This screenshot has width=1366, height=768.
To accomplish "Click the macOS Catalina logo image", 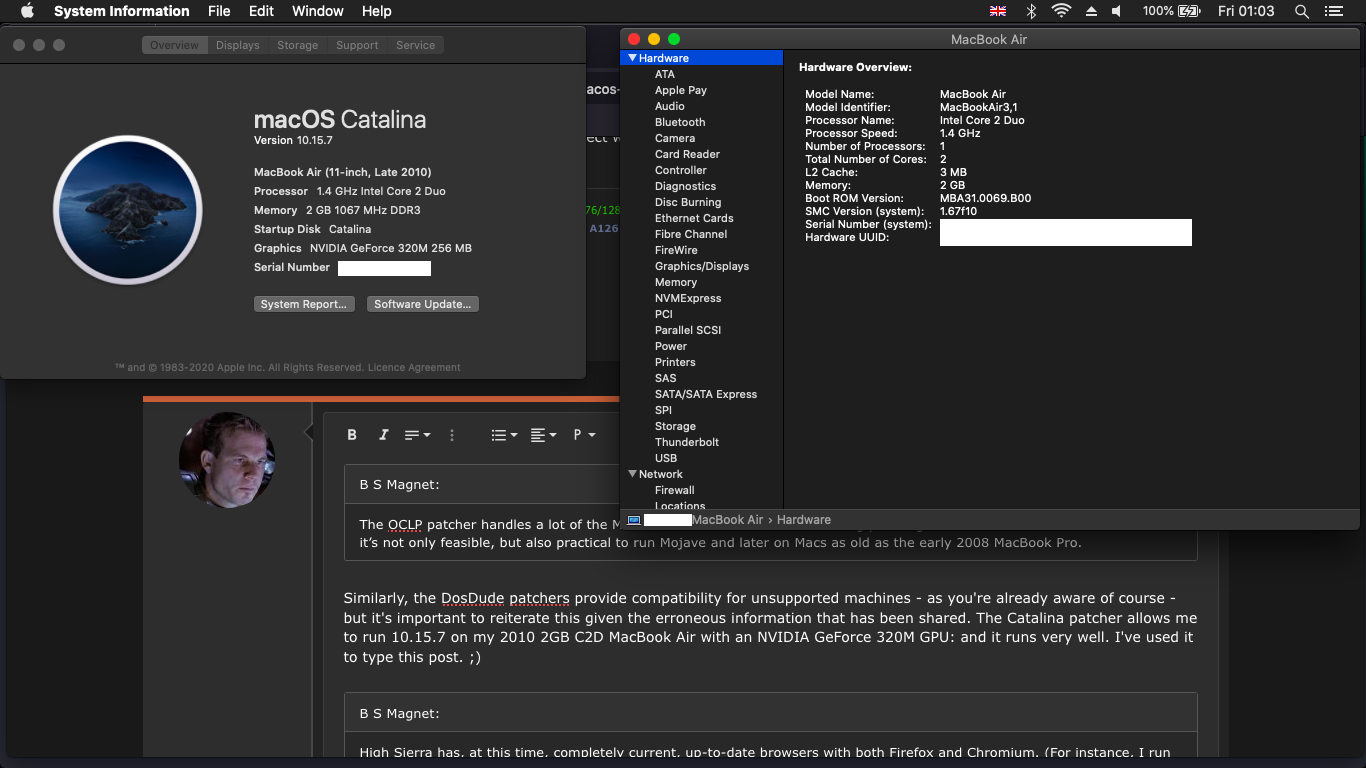I will click(128, 210).
